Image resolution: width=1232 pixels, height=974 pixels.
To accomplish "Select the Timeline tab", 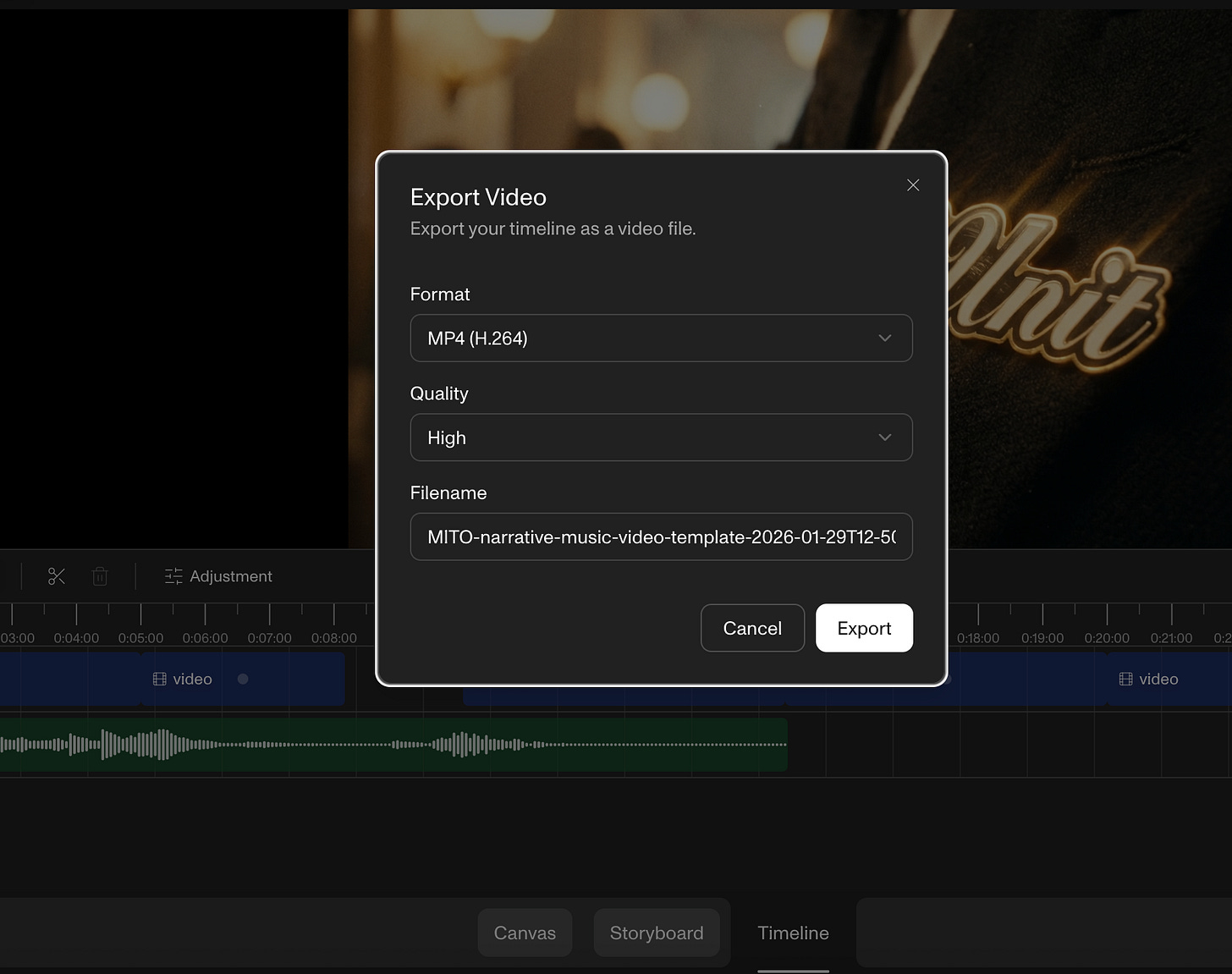I will pyautogui.click(x=793, y=933).
